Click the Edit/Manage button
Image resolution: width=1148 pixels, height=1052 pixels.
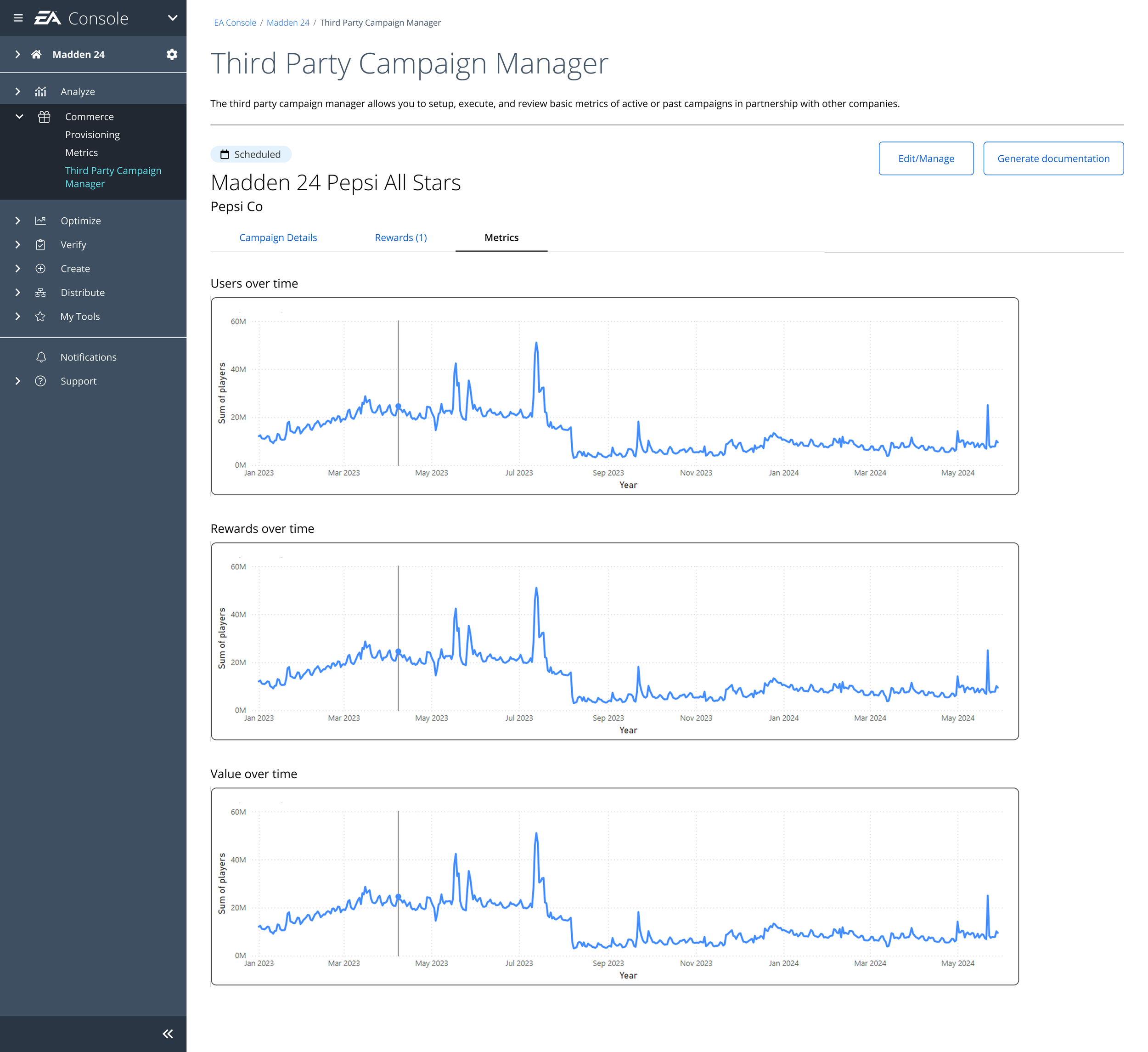point(925,158)
